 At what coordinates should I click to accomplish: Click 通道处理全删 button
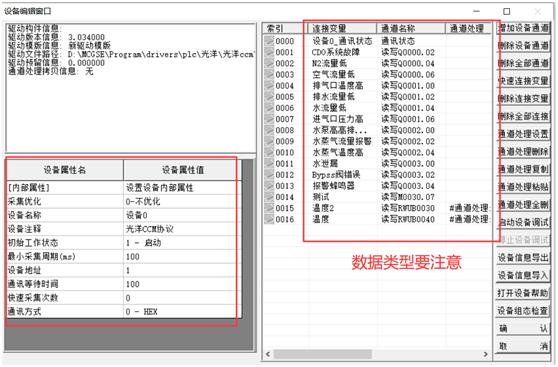point(523,205)
